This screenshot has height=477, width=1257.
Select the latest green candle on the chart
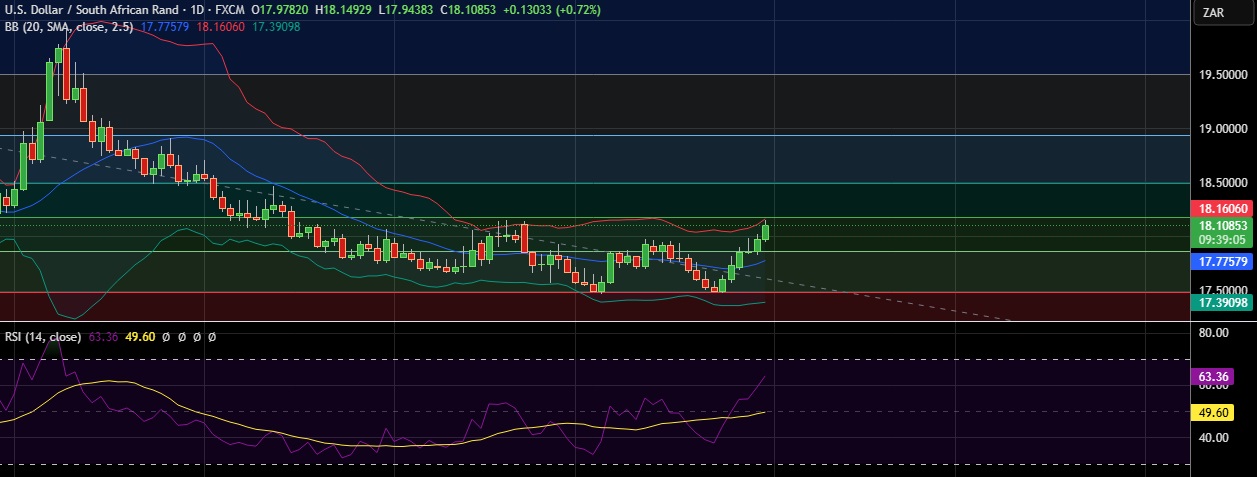click(x=766, y=232)
